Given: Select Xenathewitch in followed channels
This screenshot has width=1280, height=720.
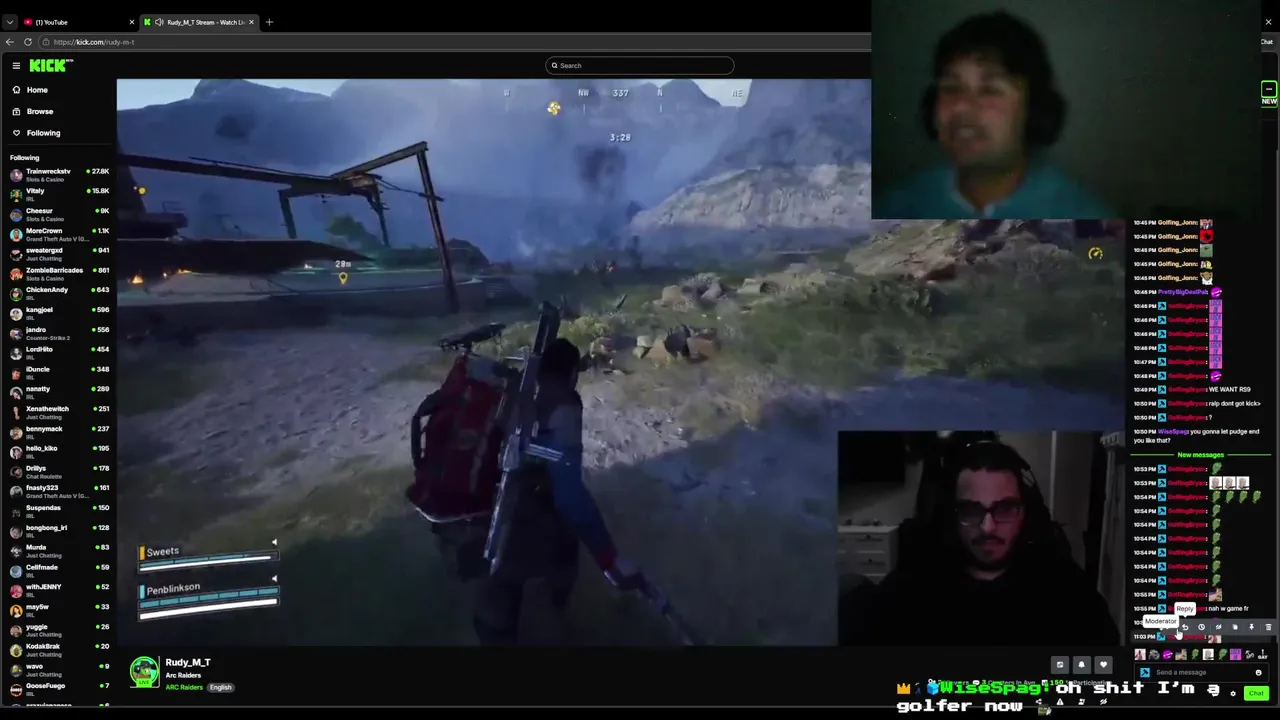Looking at the screenshot, I should (60, 411).
